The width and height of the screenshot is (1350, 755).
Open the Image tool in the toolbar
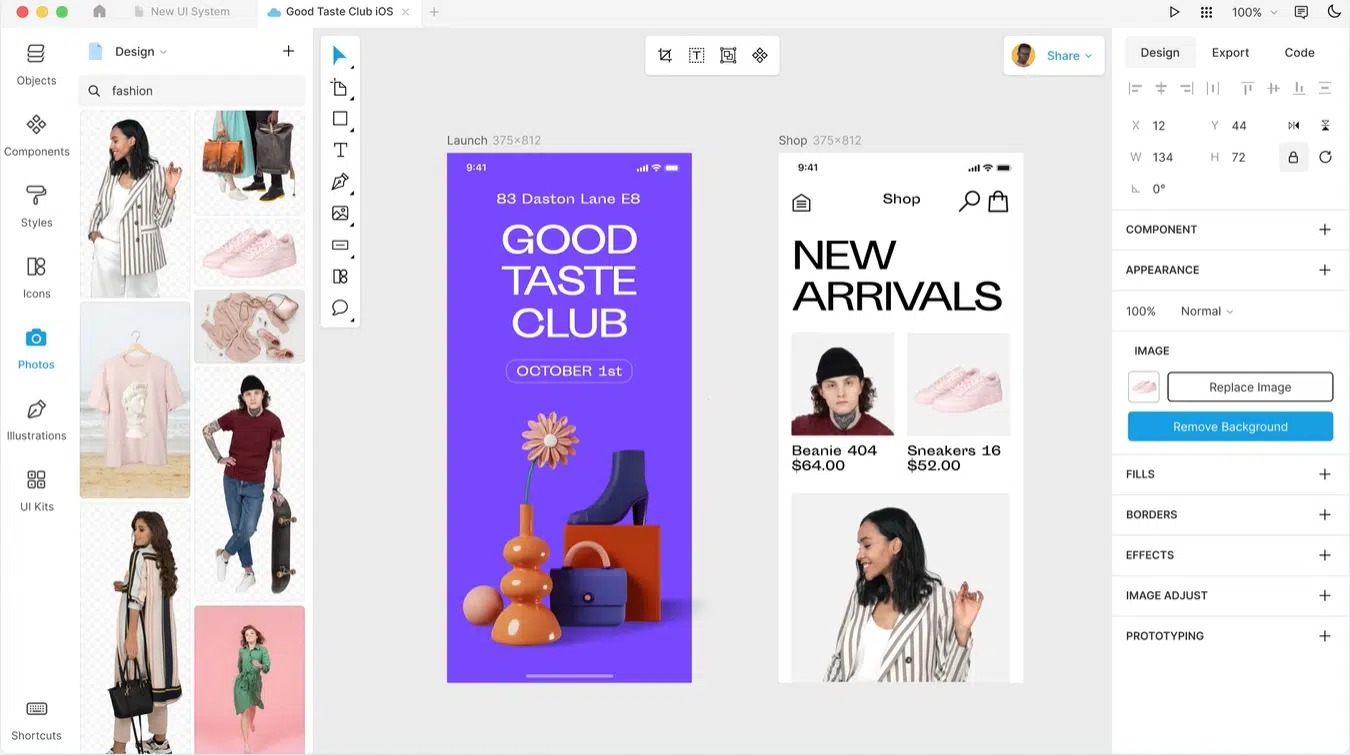pos(340,213)
